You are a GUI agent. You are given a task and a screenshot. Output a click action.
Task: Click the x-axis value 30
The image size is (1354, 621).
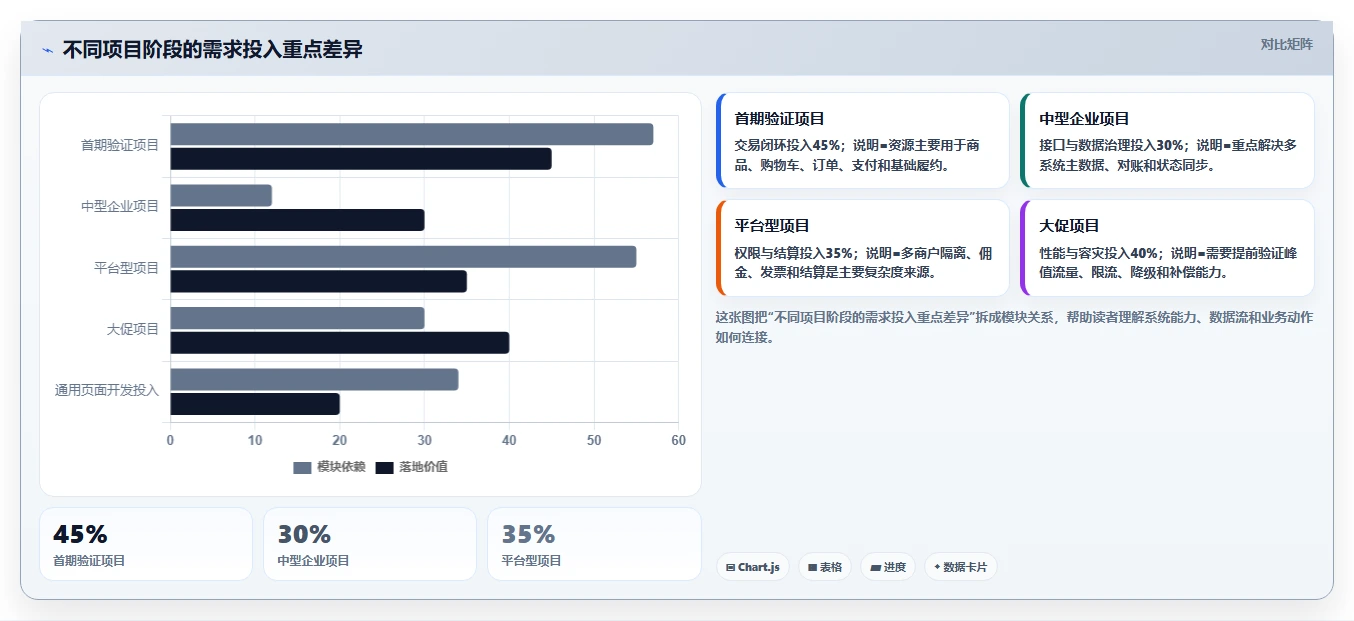click(x=424, y=440)
